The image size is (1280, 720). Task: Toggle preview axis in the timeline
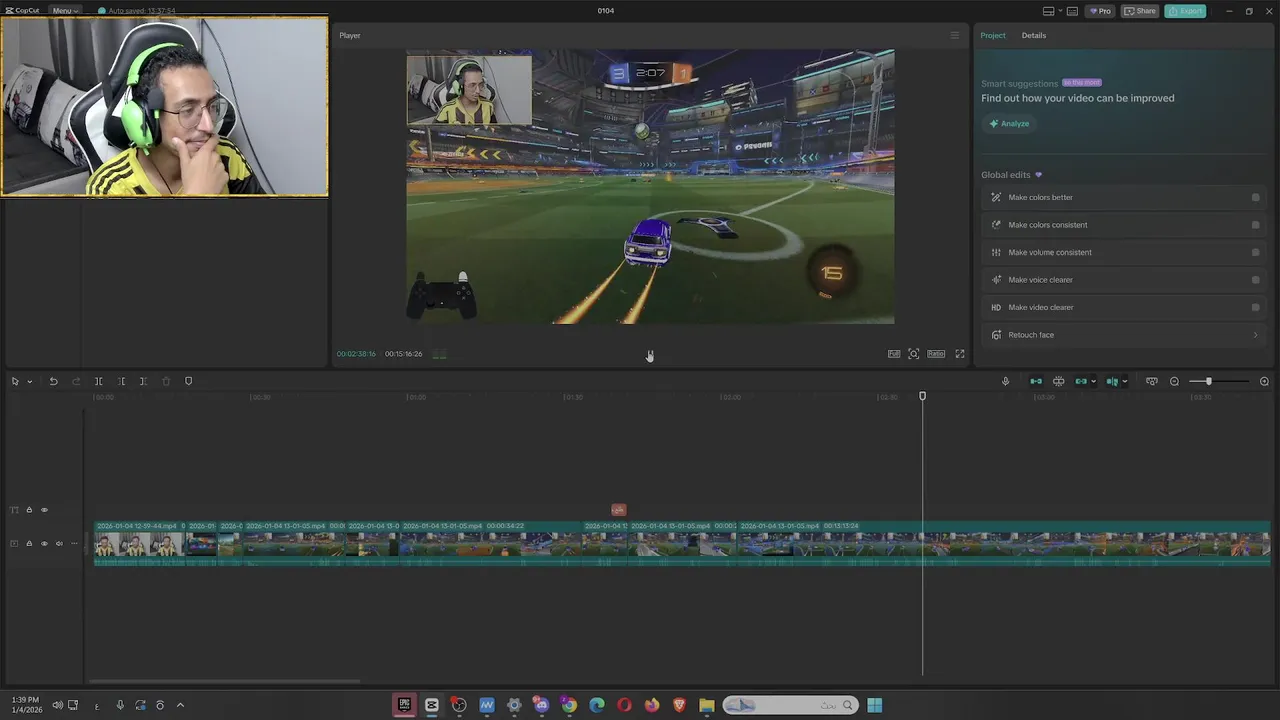[1112, 381]
